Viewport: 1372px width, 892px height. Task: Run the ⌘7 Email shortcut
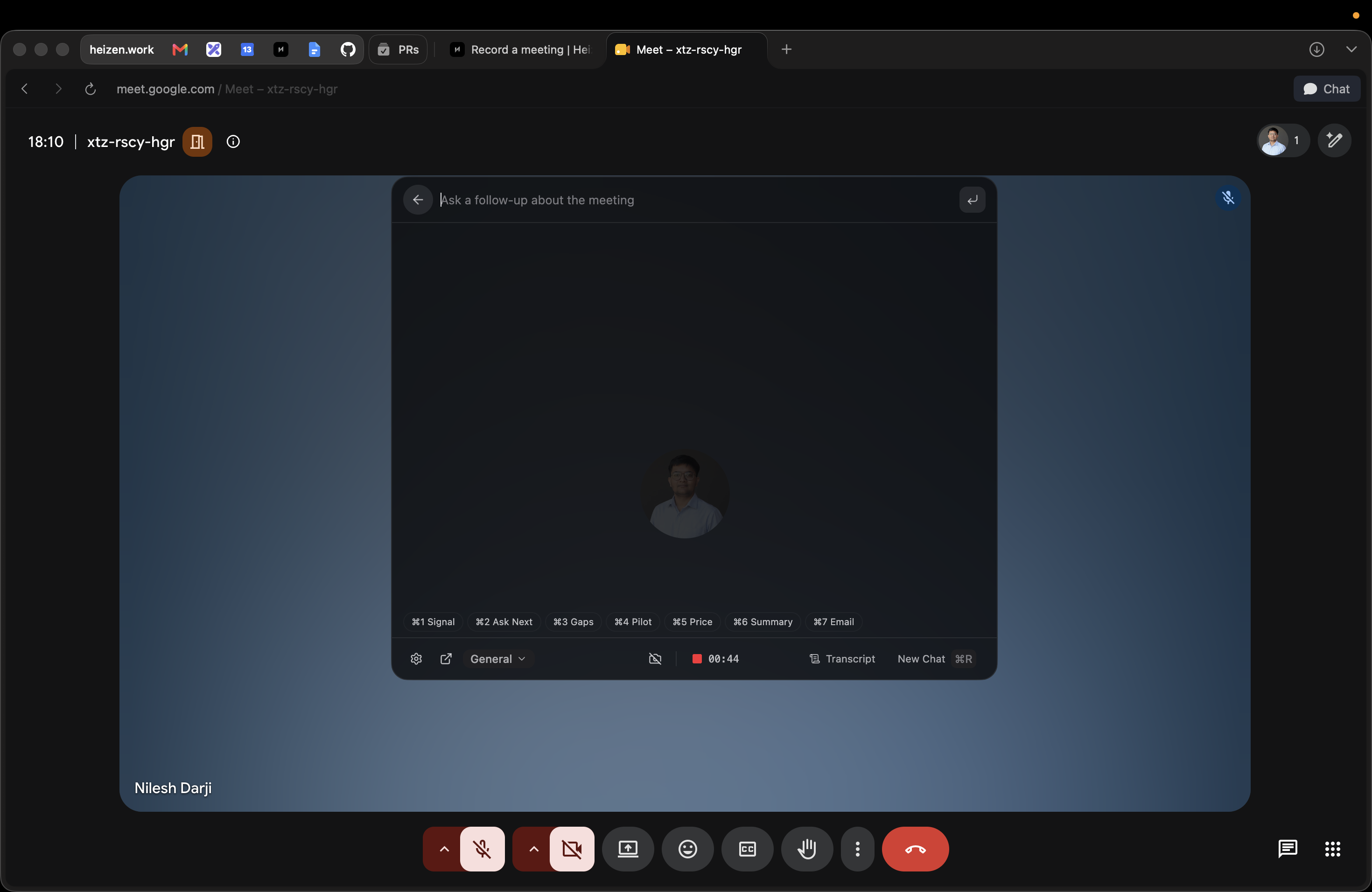click(x=833, y=622)
